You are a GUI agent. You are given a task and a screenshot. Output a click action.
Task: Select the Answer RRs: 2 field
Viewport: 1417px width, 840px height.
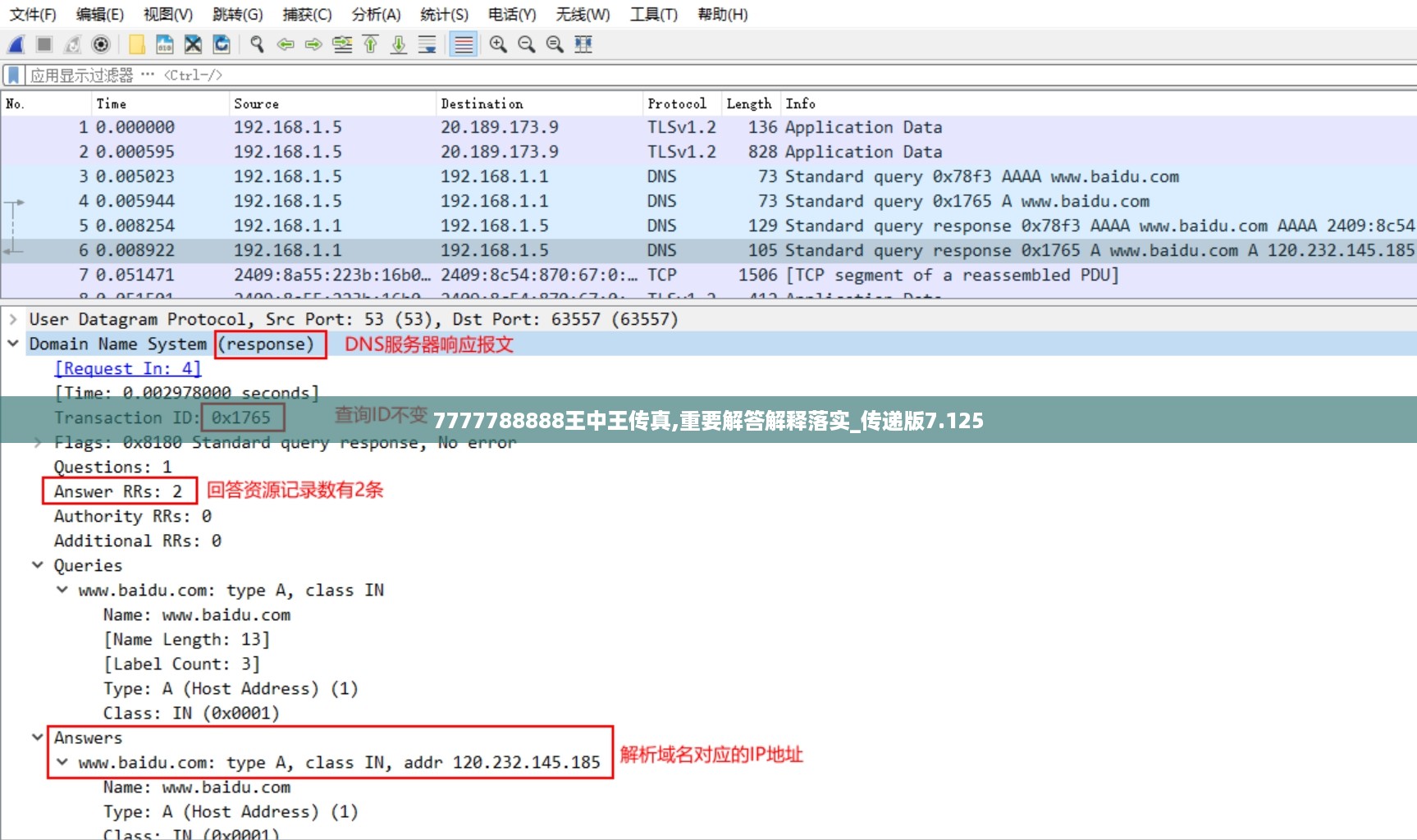tap(118, 491)
